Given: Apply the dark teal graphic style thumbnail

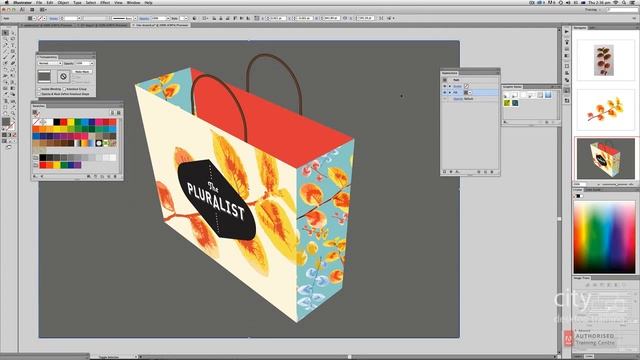Looking at the screenshot, I should [515, 103].
